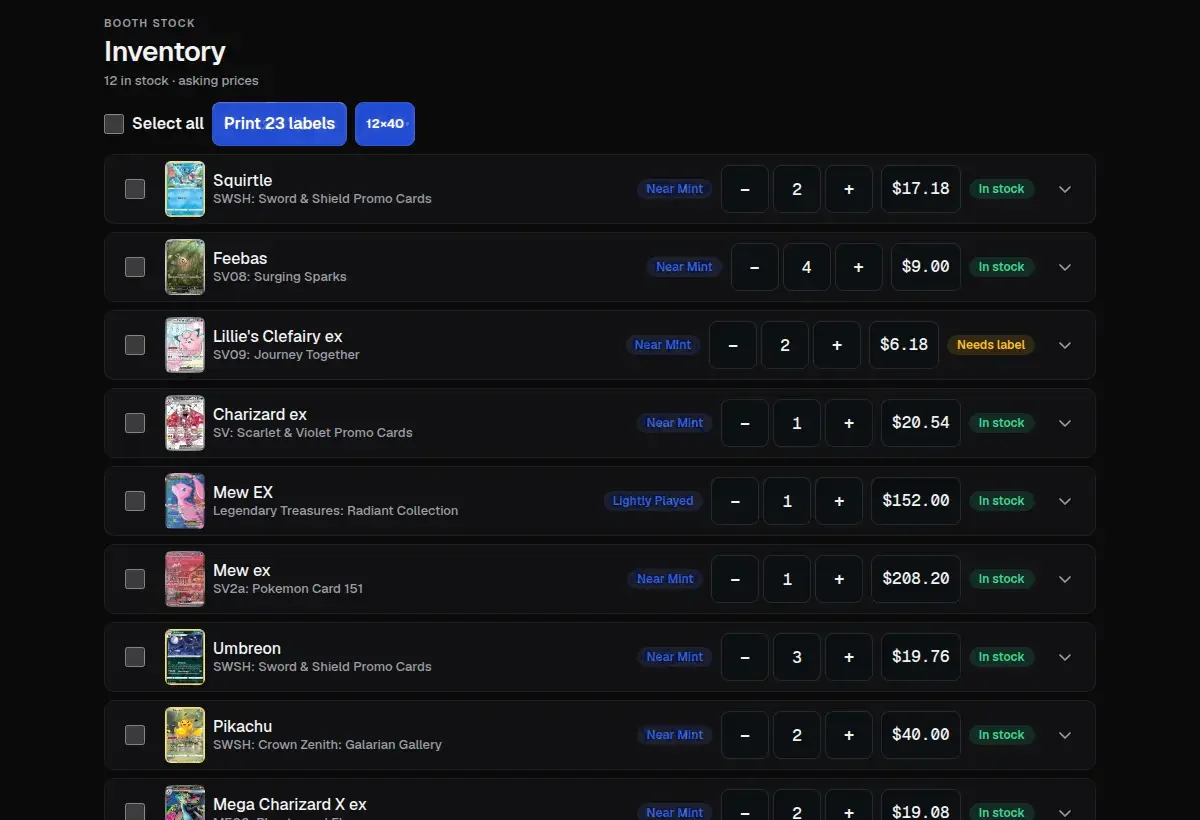Tick checkbox for Mew ex SV2a
This screenshot has height=820, width=1200.
point(135,579)
